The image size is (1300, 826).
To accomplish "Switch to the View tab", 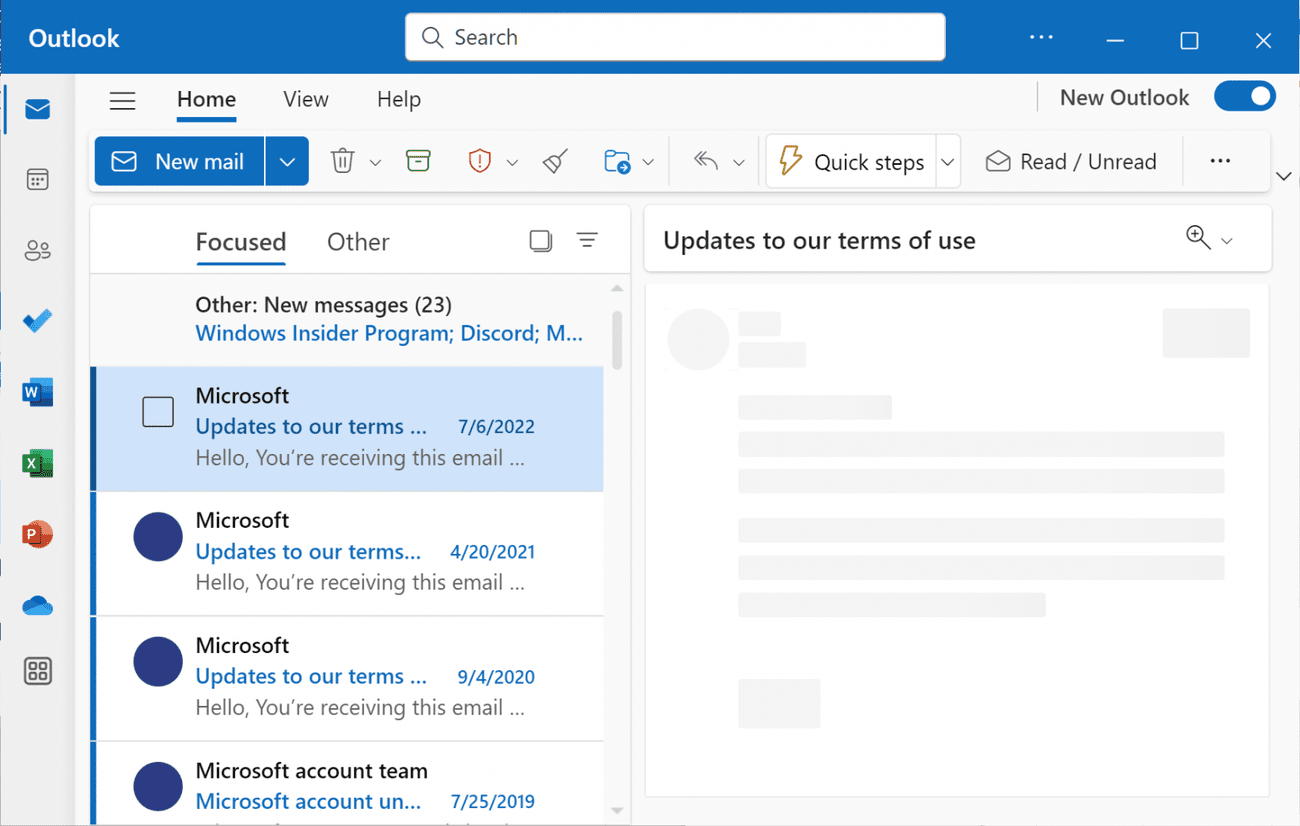I will click(x=305, y=99).
